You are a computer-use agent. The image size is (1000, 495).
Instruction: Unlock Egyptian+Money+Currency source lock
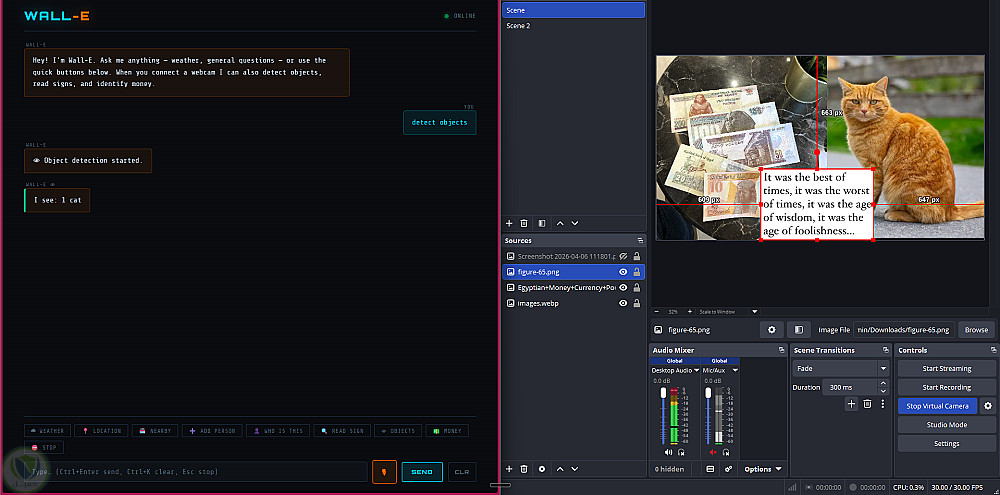click(636, 288)
